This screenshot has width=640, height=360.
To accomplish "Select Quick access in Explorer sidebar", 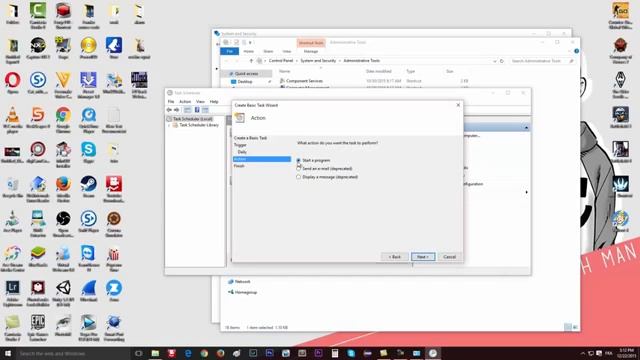I will [246, 73].
